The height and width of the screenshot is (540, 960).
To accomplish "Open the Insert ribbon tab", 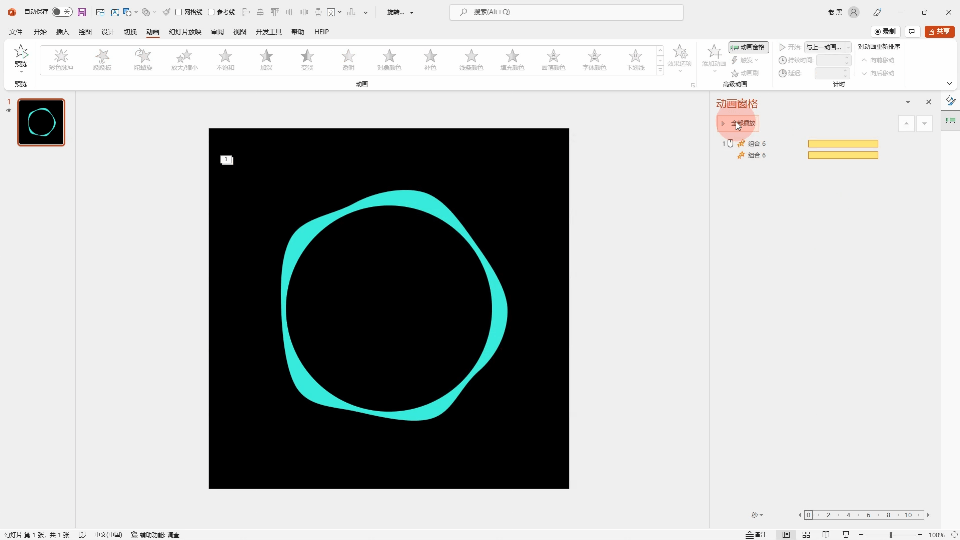I will (62, 32).
